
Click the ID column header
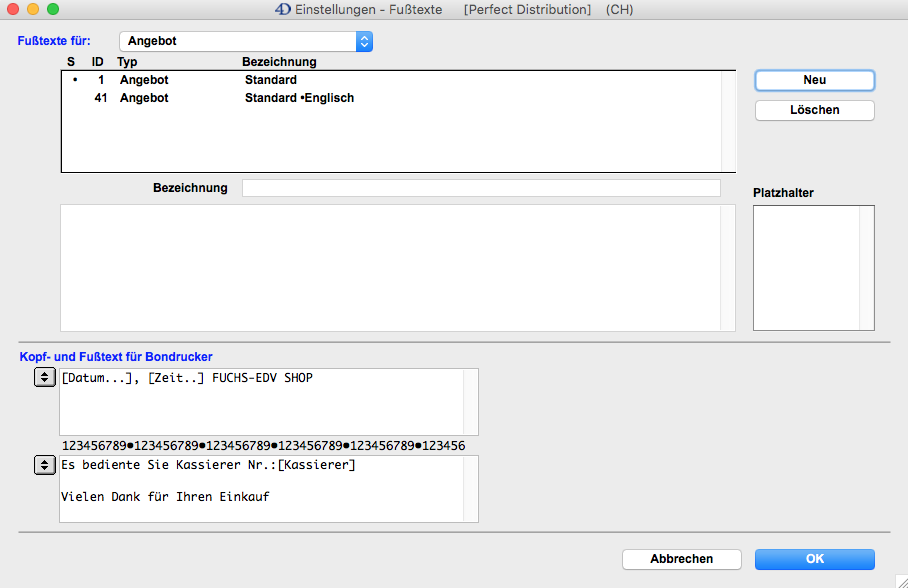(98, 62)
